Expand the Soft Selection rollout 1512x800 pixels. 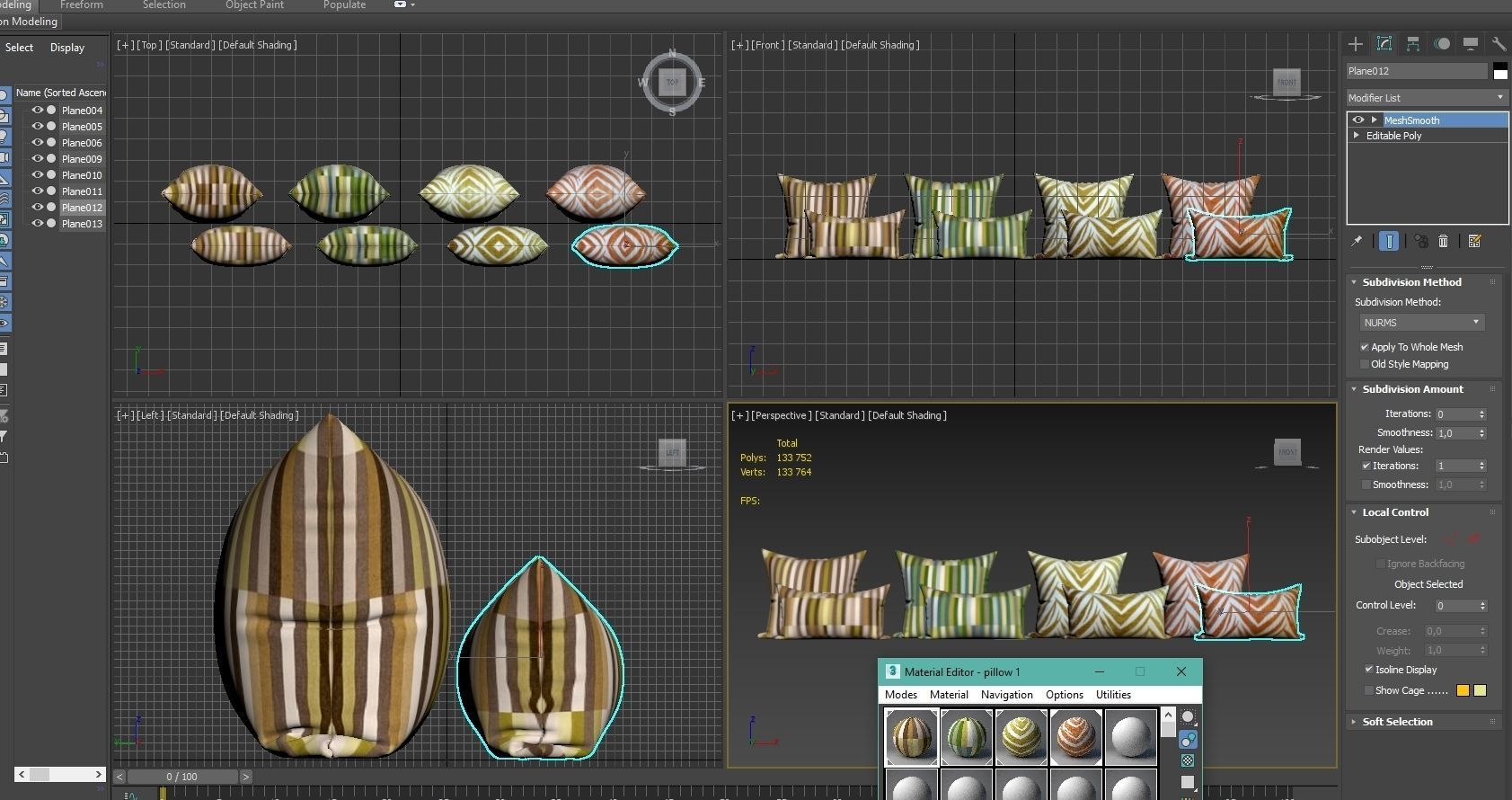(x=1397, y=722)
